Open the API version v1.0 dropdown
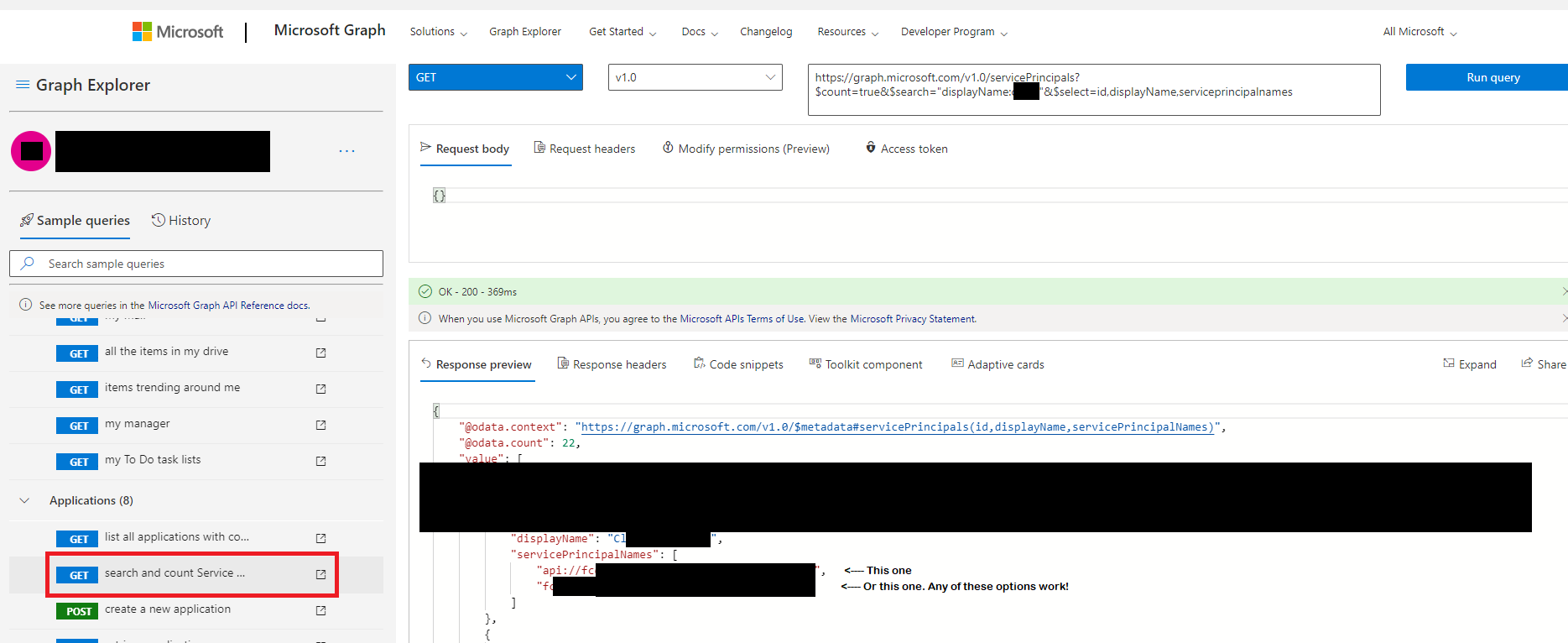The height and width of the screenshot is (643, 1568). point(695,77)
